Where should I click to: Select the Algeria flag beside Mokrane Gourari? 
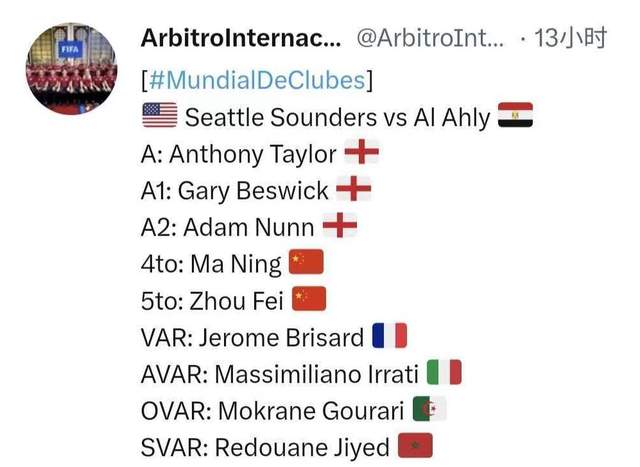tap(429, 409)
